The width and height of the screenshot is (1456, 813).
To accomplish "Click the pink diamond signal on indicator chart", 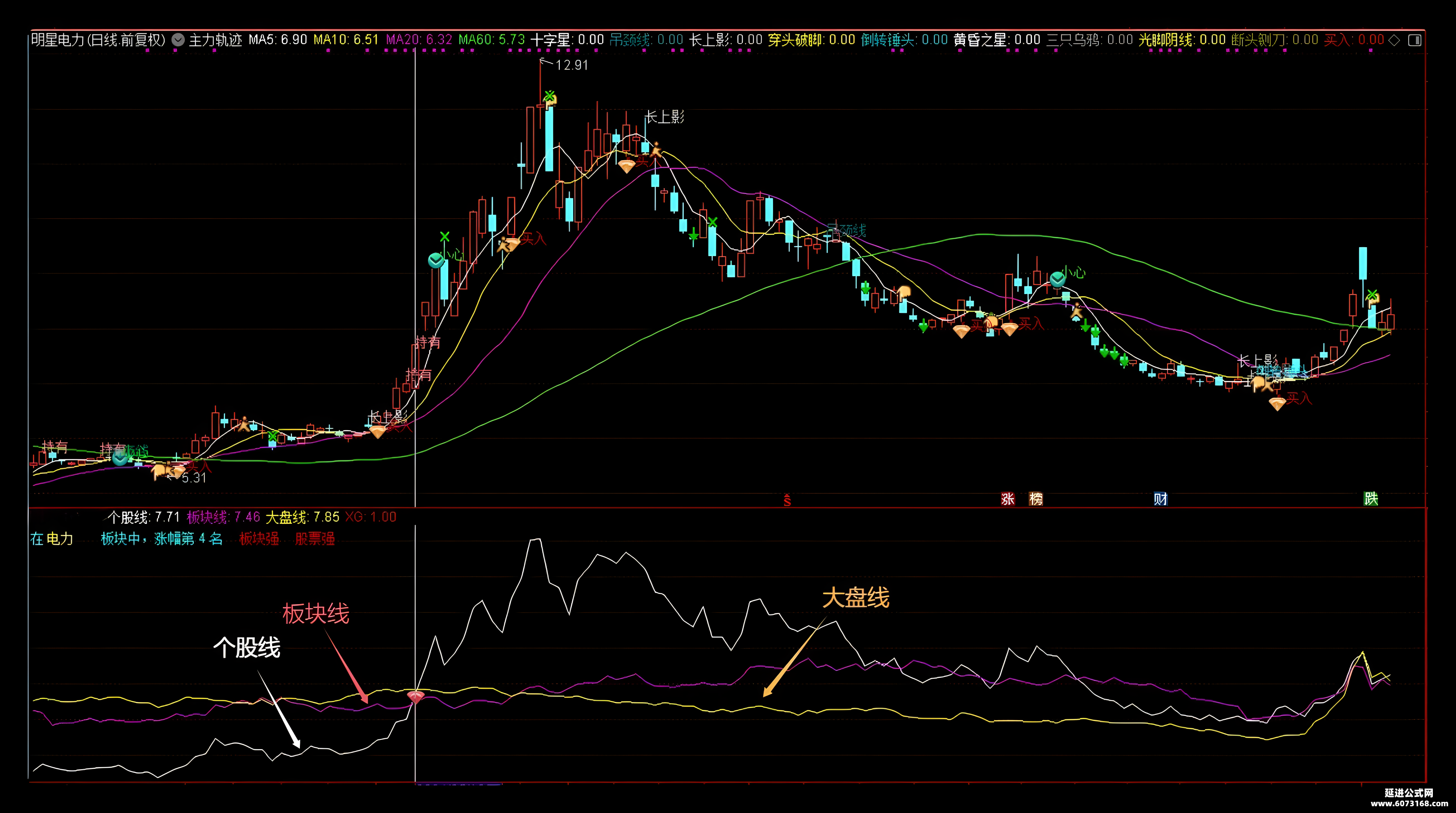I will [416, 697].
